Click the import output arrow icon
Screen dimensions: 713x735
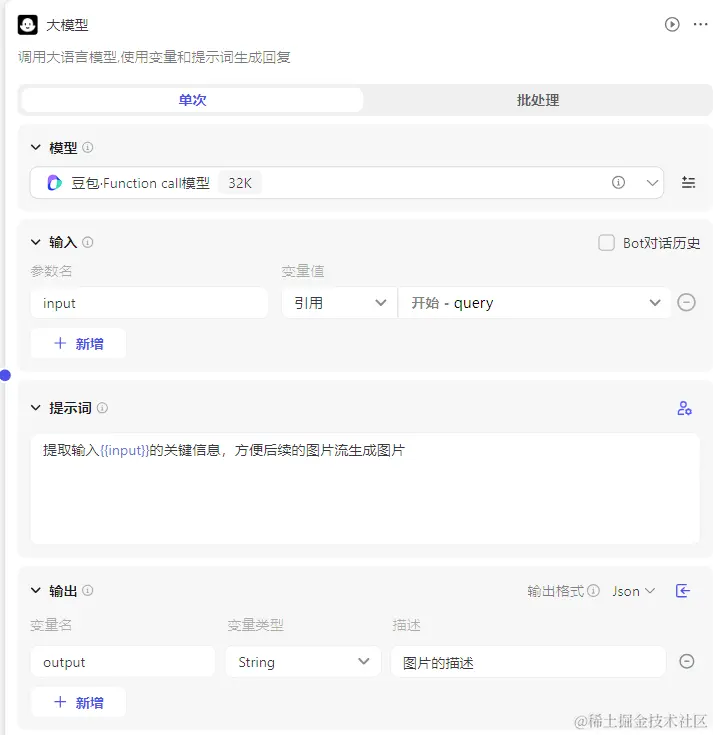pos(683,591)
